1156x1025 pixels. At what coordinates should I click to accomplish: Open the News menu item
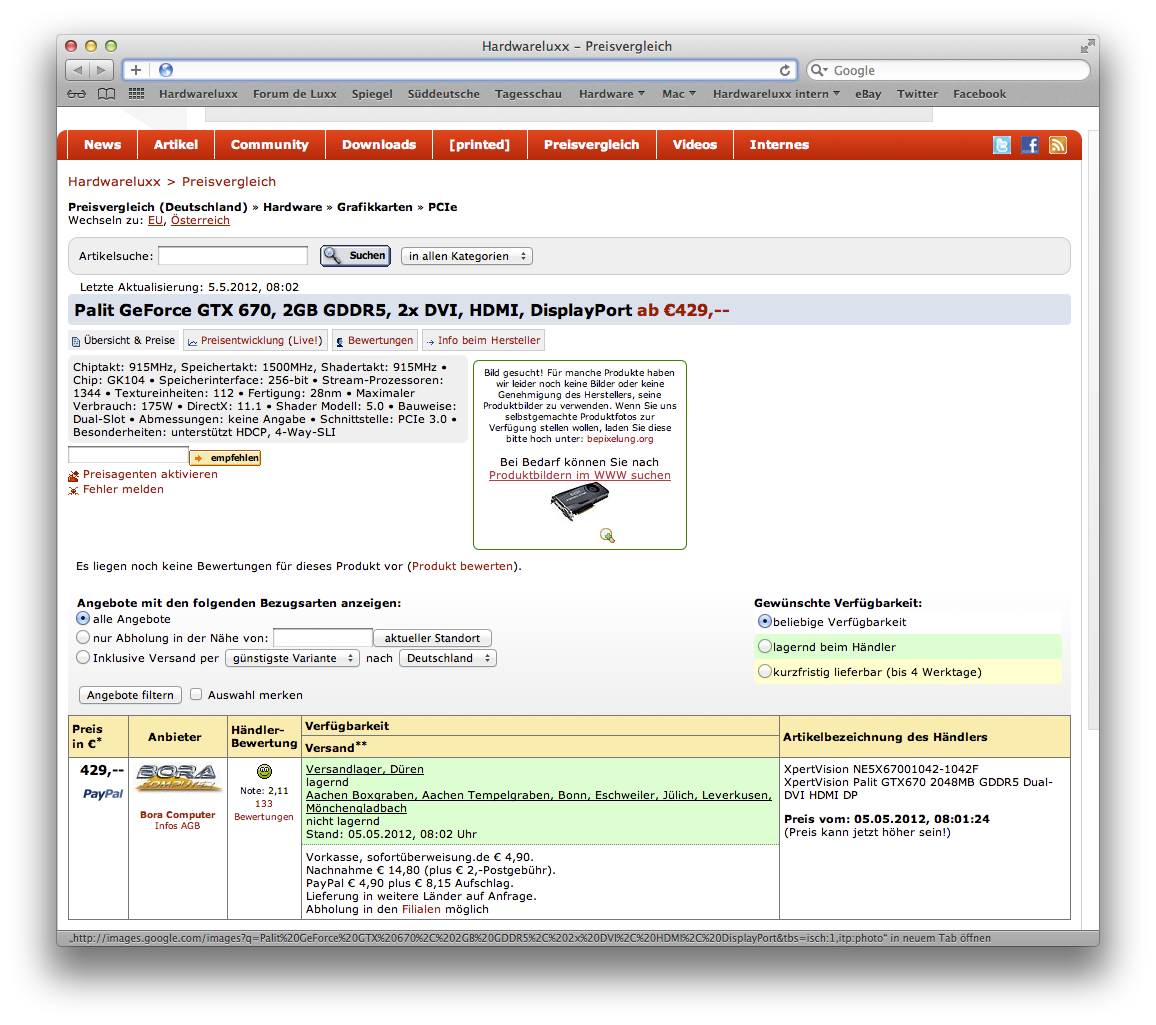pos(102,145)
